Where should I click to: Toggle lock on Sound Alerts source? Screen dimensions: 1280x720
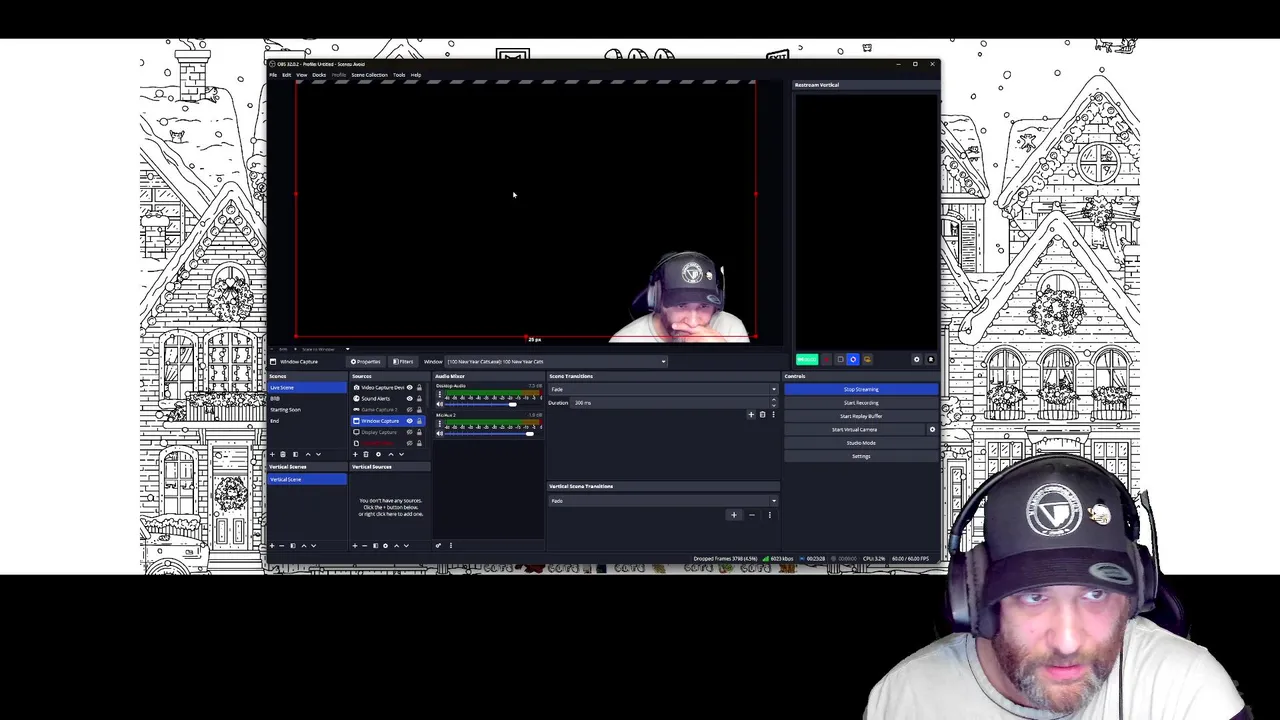pos(419,399)
